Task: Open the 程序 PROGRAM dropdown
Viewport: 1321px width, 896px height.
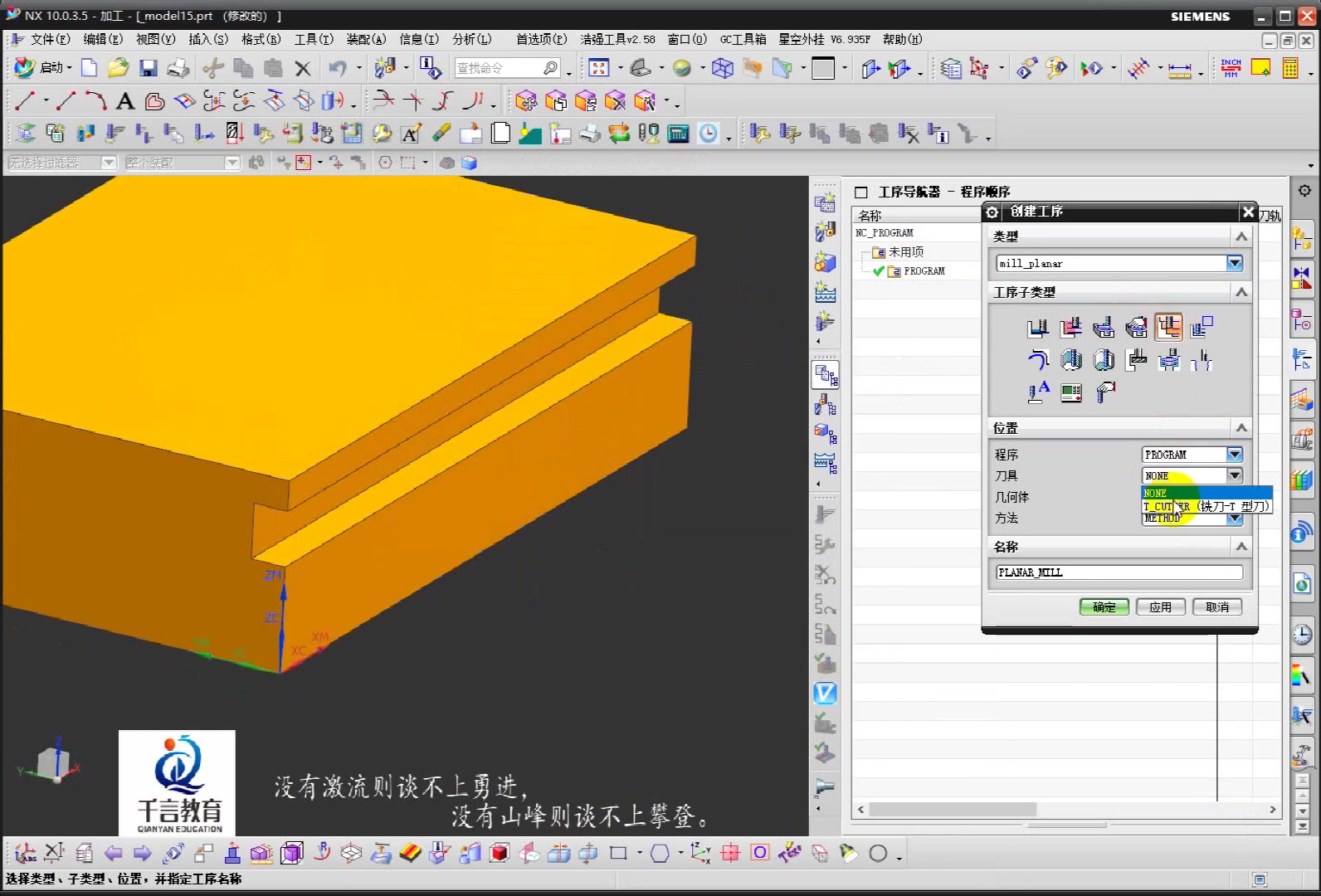Action: coord(1235,455)
